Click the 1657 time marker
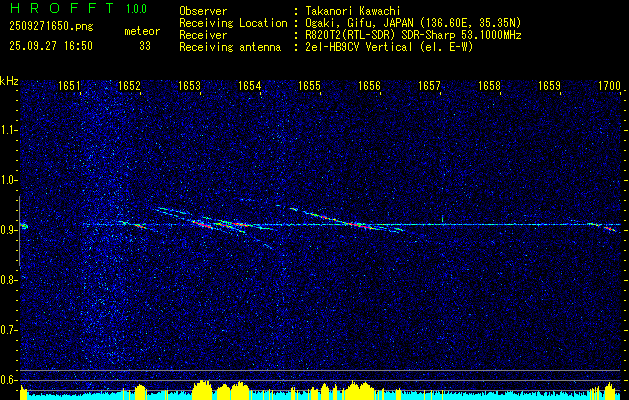Image resolution: width=629 pixels, height=400 pixels. (429, 85)
